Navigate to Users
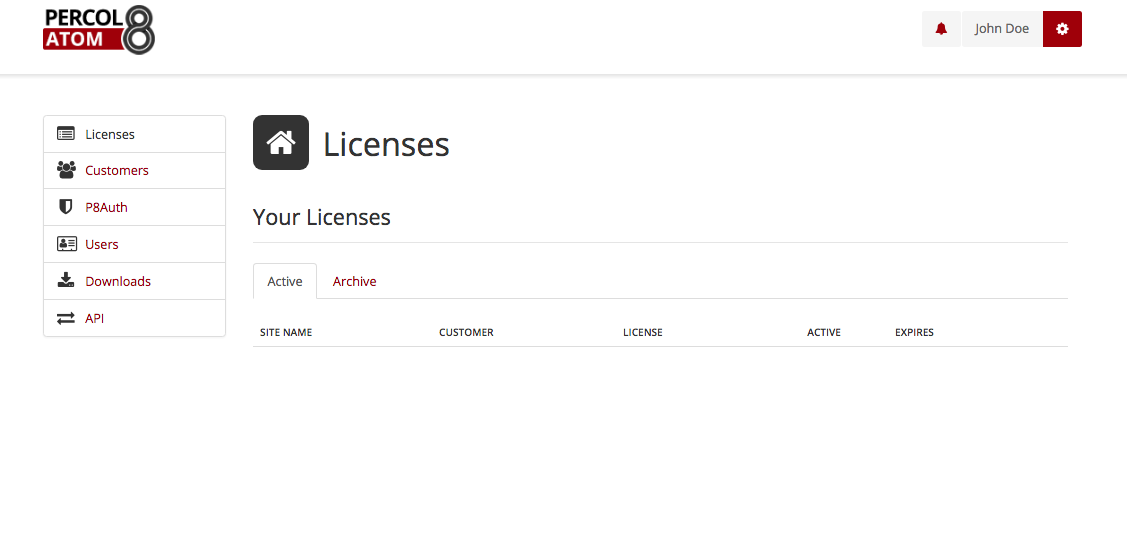Screen dimensions: 1127x537 coord(134,244)
